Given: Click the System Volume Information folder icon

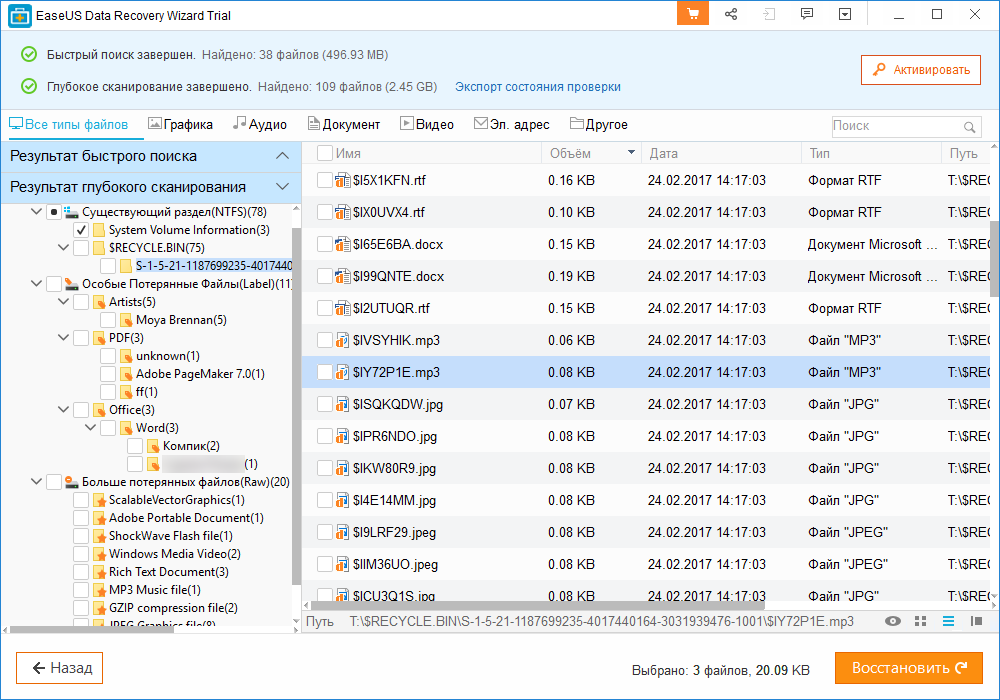Looking at the screenshot, I should pos(99,230).
